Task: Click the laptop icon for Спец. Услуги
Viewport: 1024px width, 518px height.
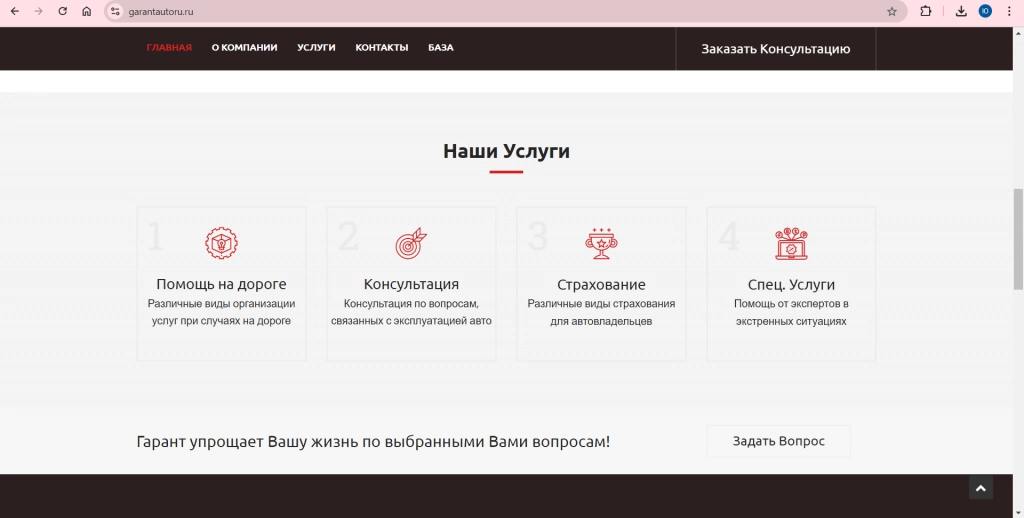Action: 791,244
